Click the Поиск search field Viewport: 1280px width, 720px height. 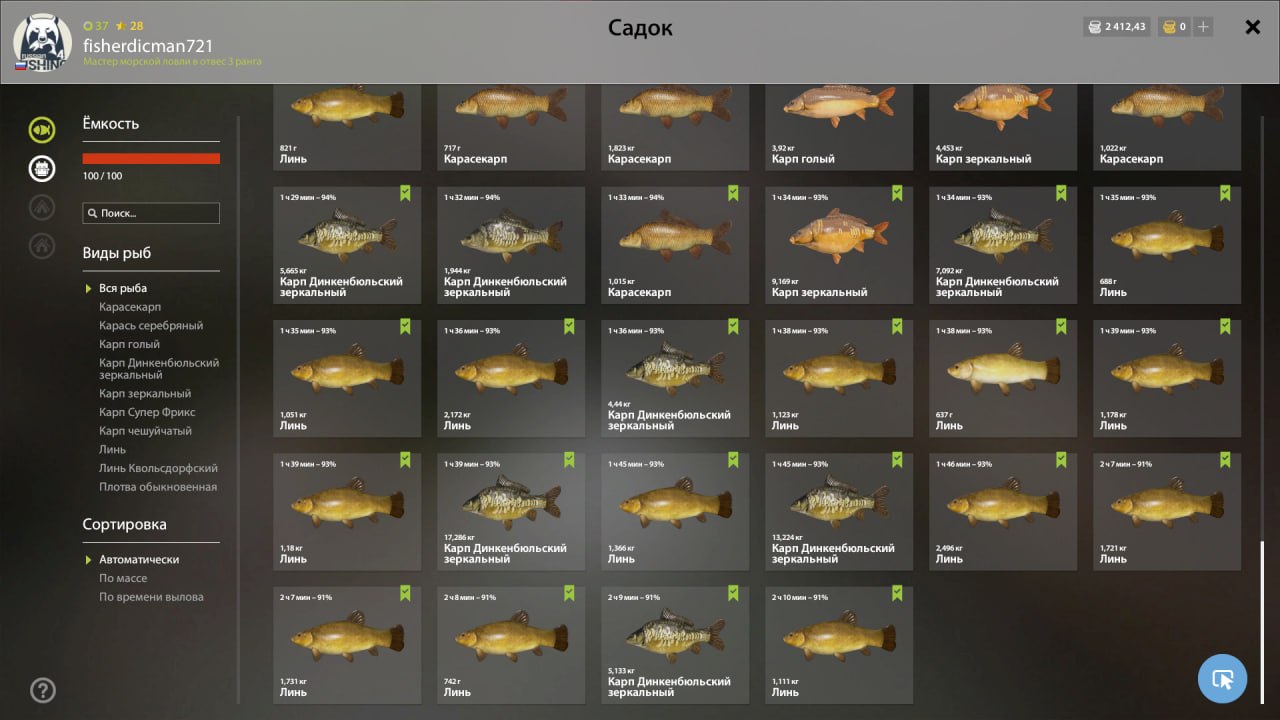151,213
